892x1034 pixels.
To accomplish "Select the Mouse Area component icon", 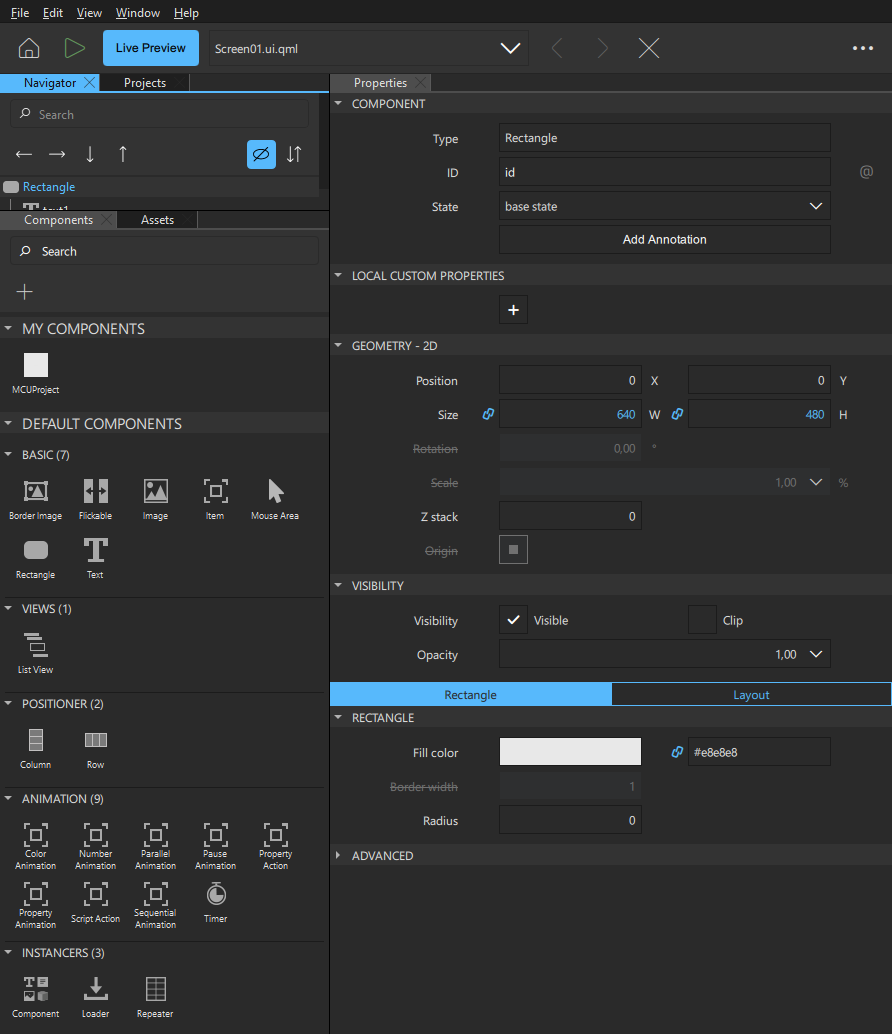I will tap(275, 491).
